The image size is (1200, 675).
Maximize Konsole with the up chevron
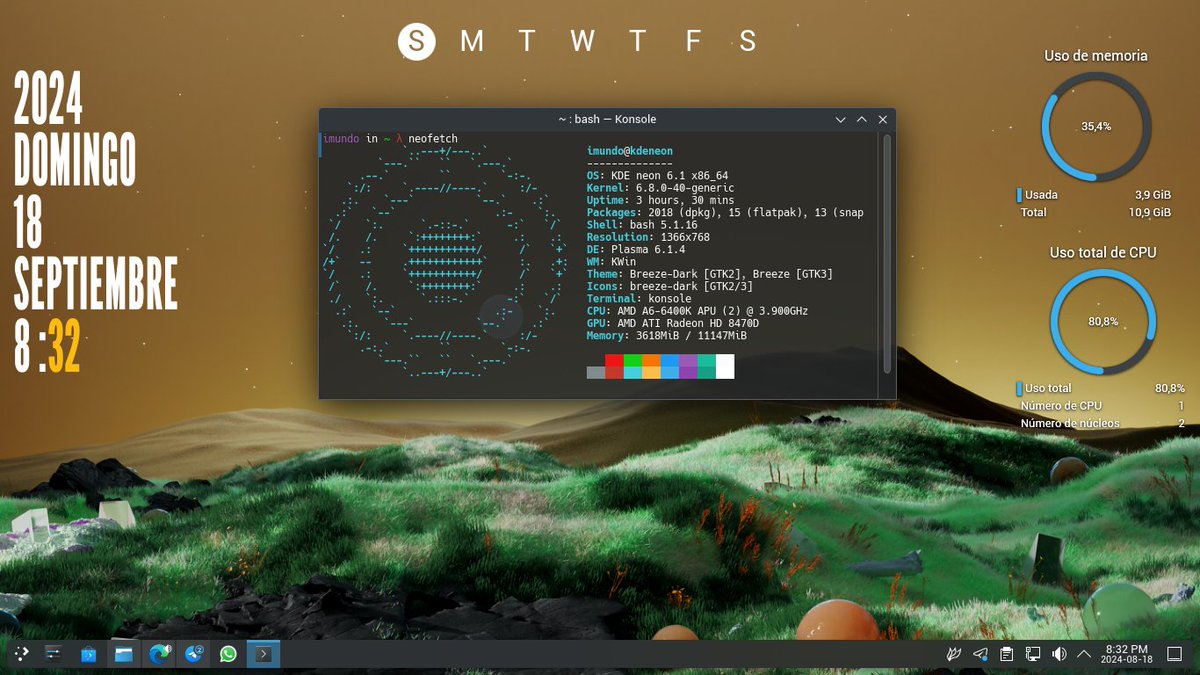[x=862, y=119]
